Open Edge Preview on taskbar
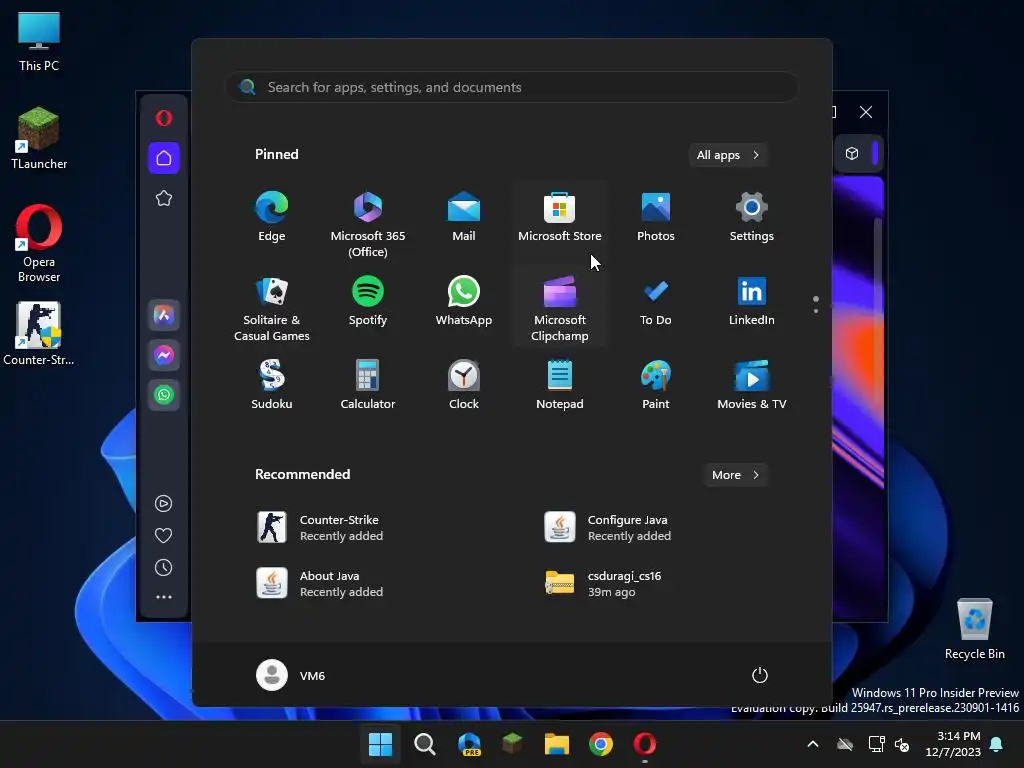 (469, 744)
